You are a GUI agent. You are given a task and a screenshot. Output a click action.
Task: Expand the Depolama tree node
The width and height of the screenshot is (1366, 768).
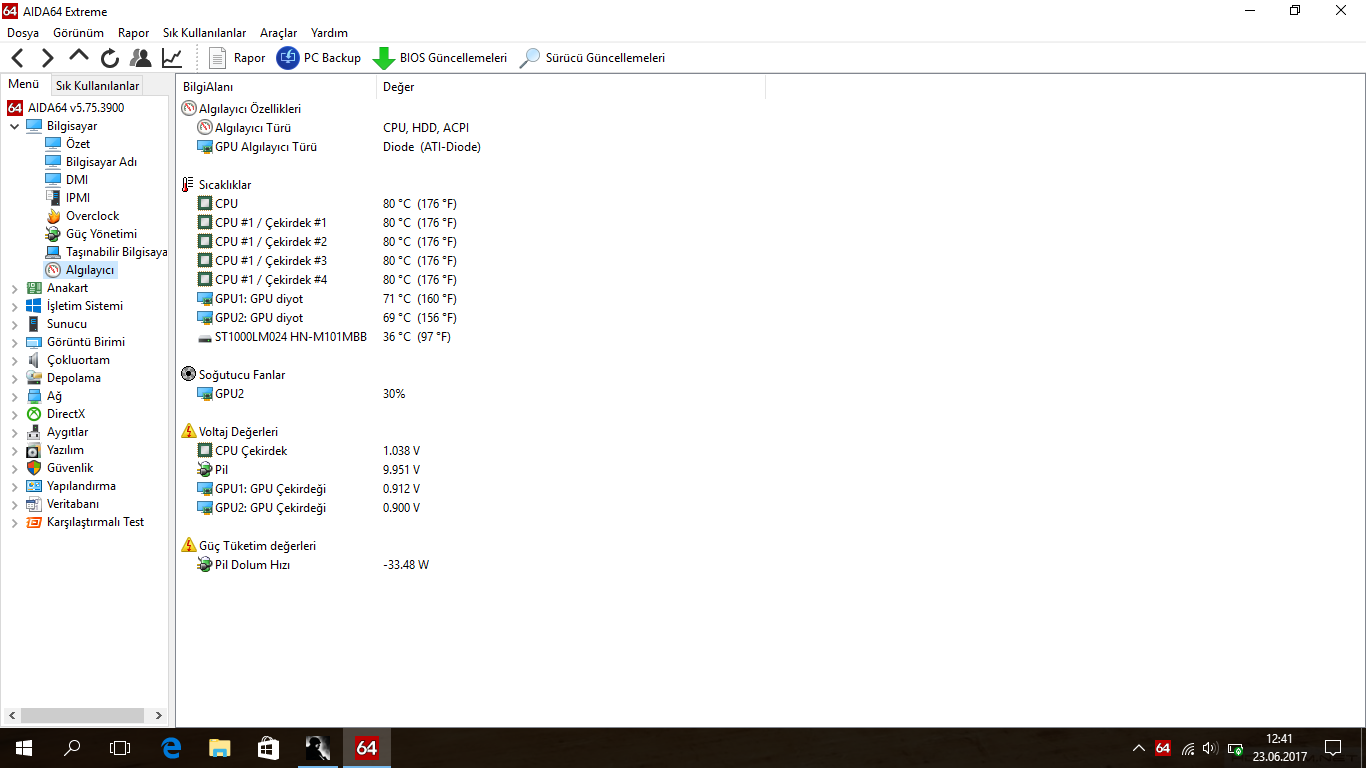point(14,379)
